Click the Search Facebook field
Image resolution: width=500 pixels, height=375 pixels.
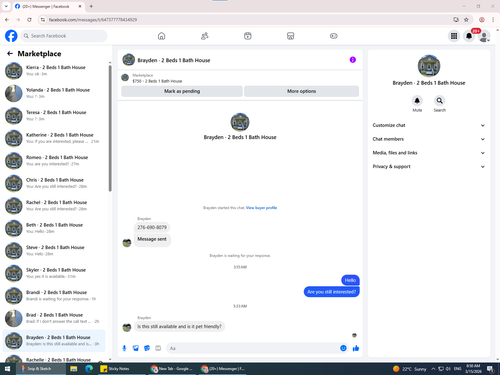coord(64,36)
